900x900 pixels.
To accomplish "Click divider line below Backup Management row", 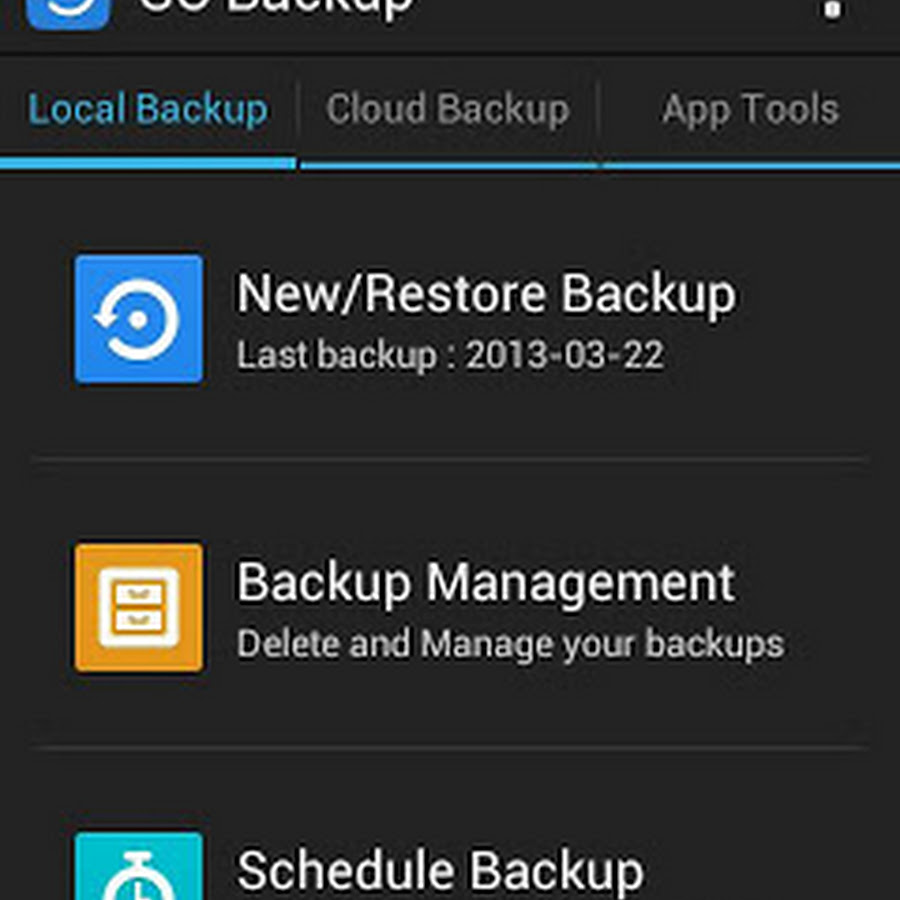I will click(450, 748).
